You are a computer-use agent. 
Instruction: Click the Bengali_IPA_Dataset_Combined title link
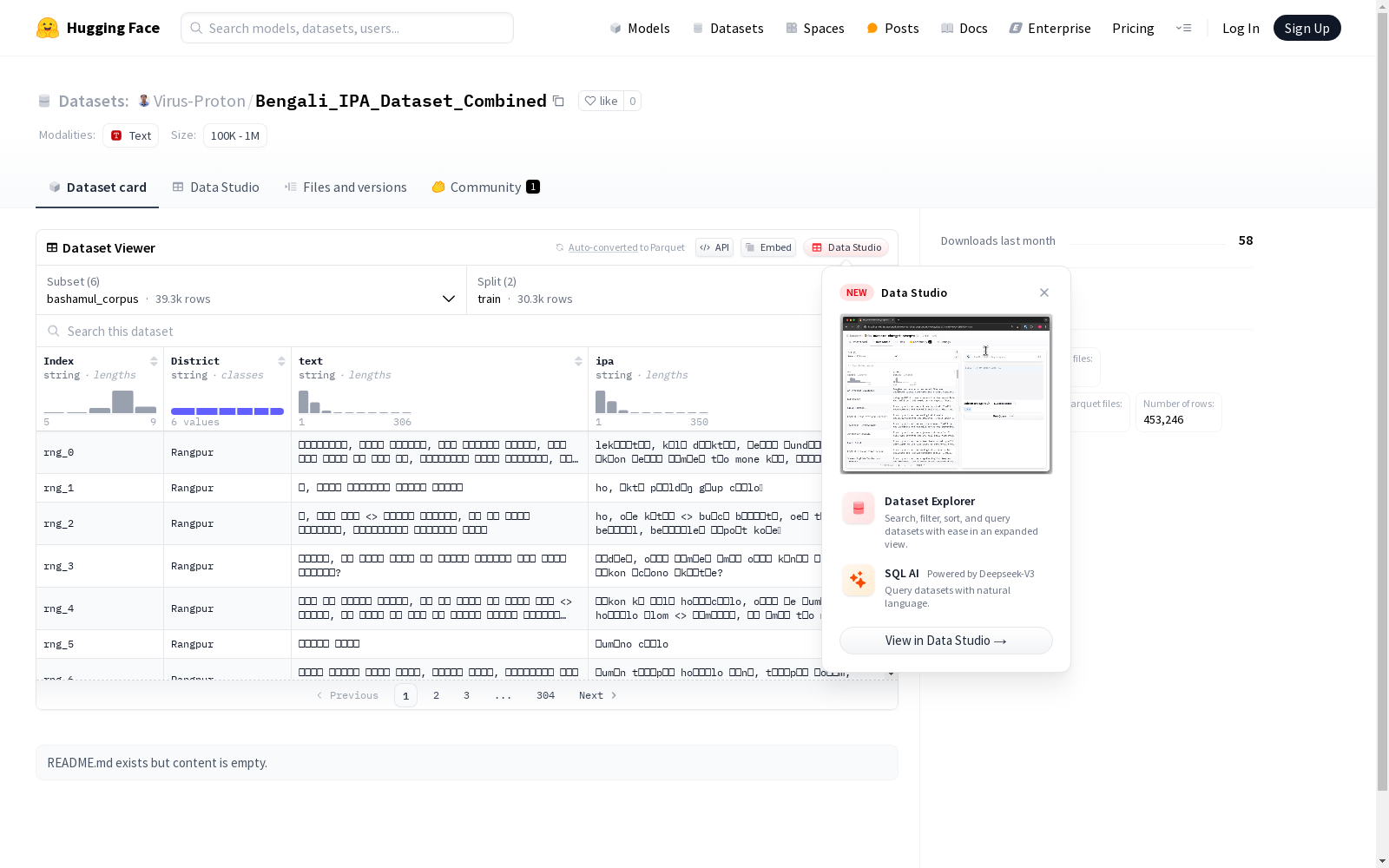coord(401,101)
